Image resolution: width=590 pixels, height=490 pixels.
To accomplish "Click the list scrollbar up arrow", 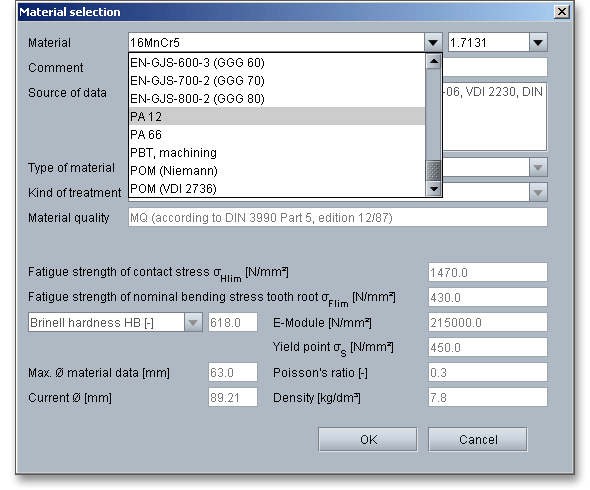I will point(433,61).
